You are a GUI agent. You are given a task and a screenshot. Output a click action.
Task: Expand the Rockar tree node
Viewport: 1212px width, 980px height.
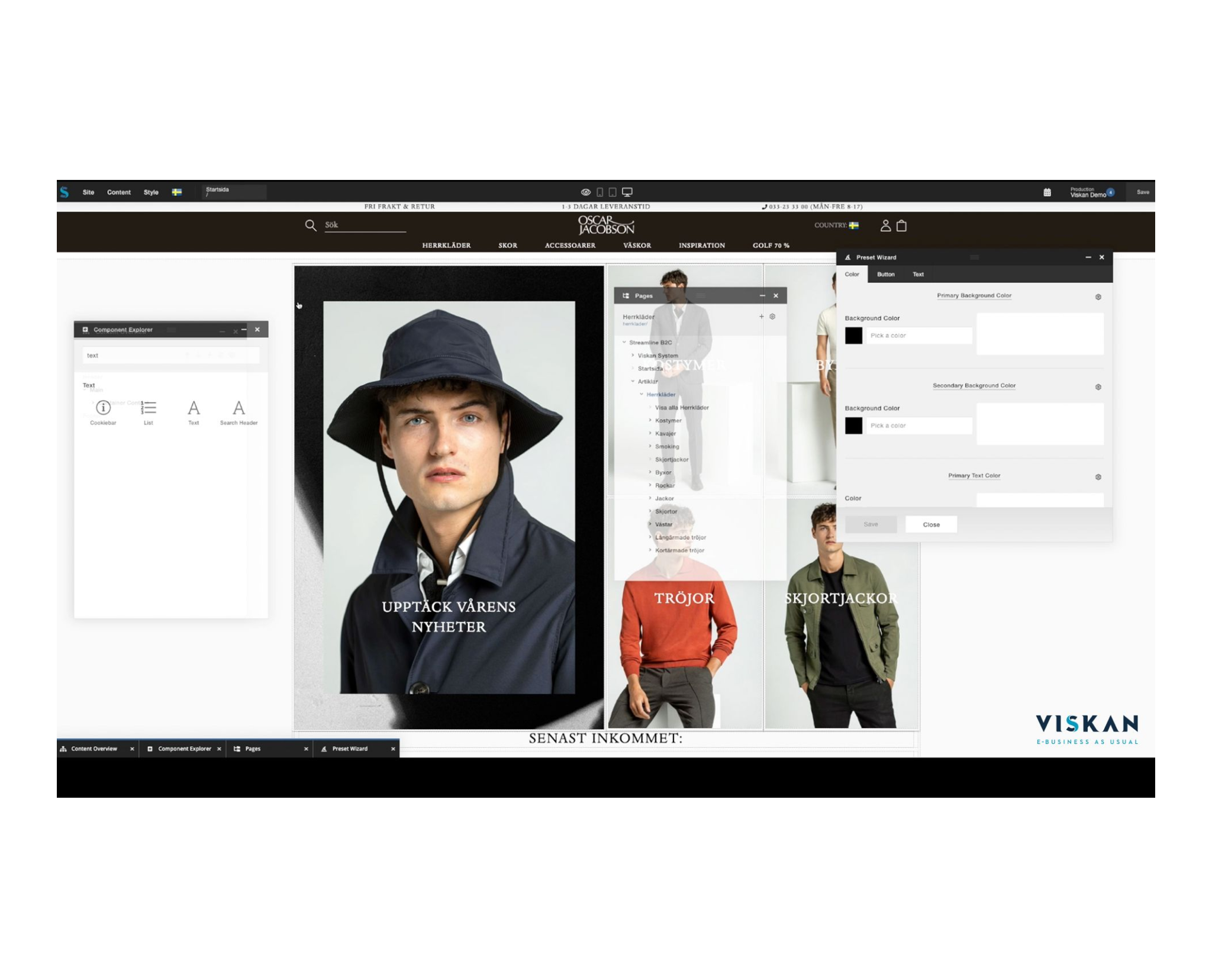(650, 486)
